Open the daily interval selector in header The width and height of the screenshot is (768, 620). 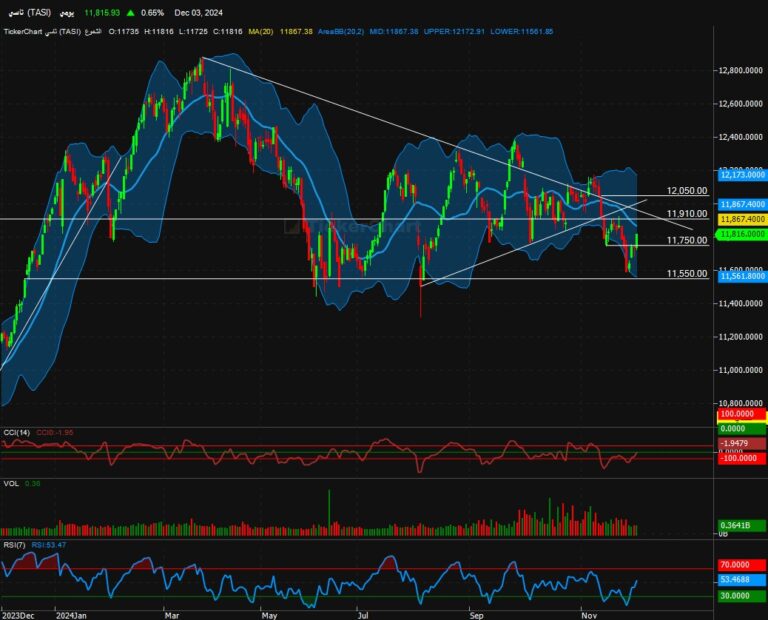[x=66, y=13]
